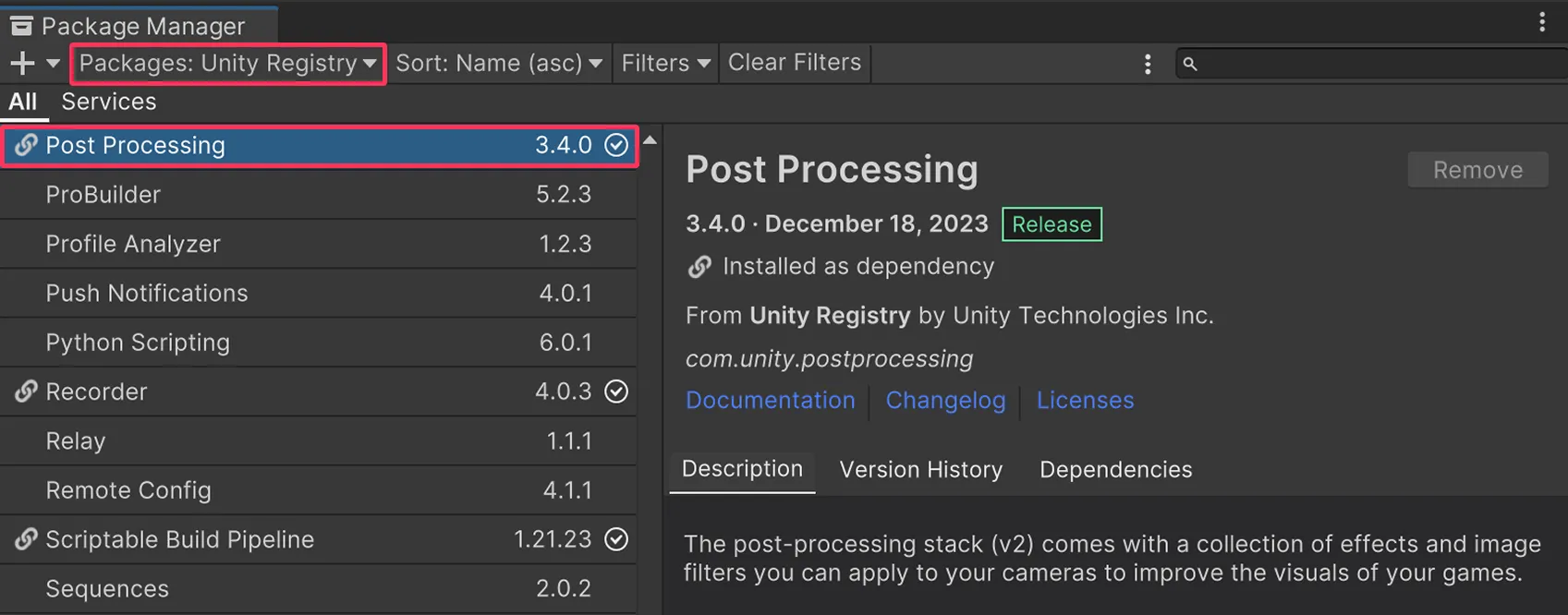Click the plus add package icon
This screenshot has height=615, width=1568.
22,64
